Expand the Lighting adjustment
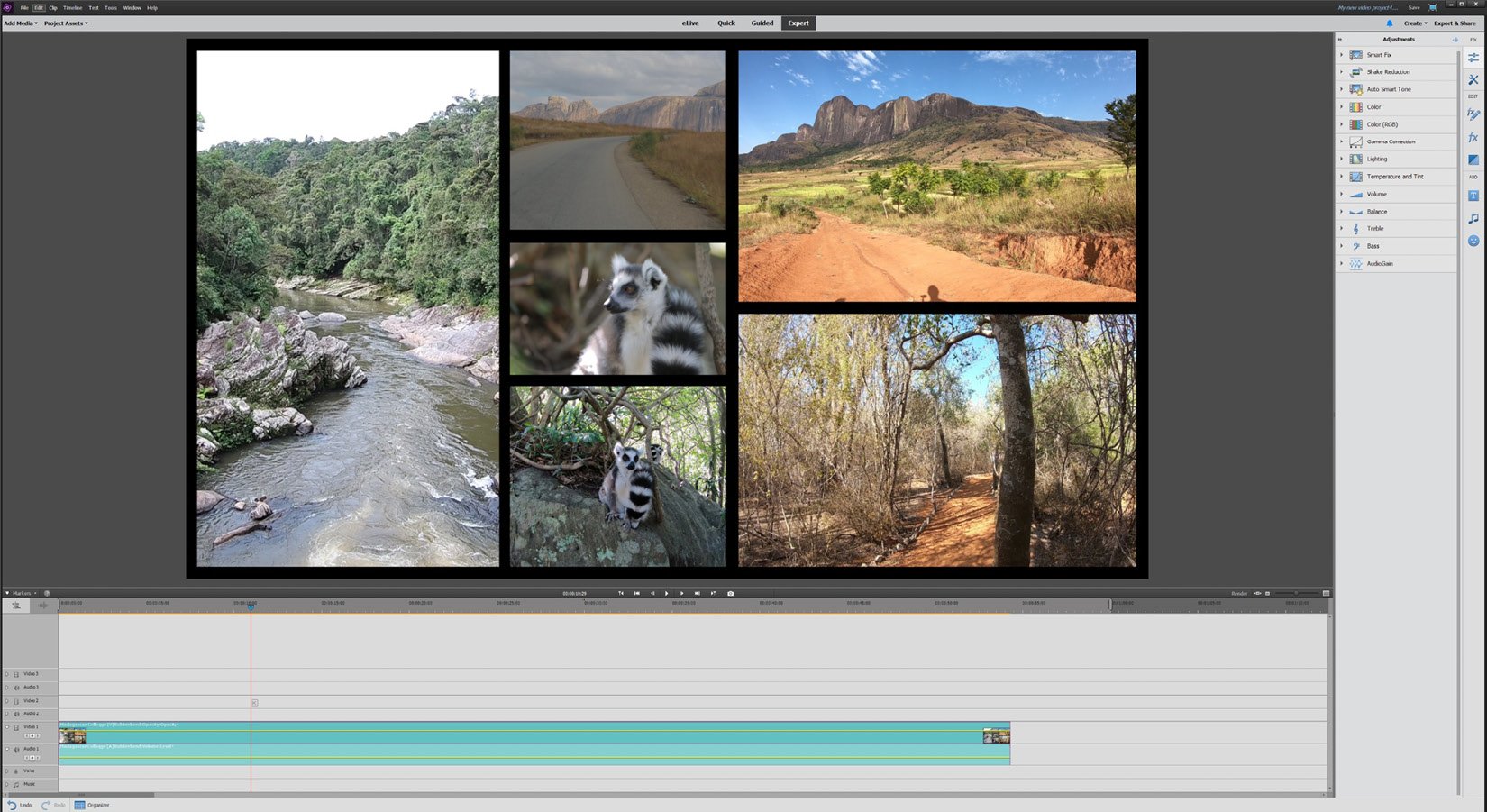1487x812 pixels. coord(1341,159)
